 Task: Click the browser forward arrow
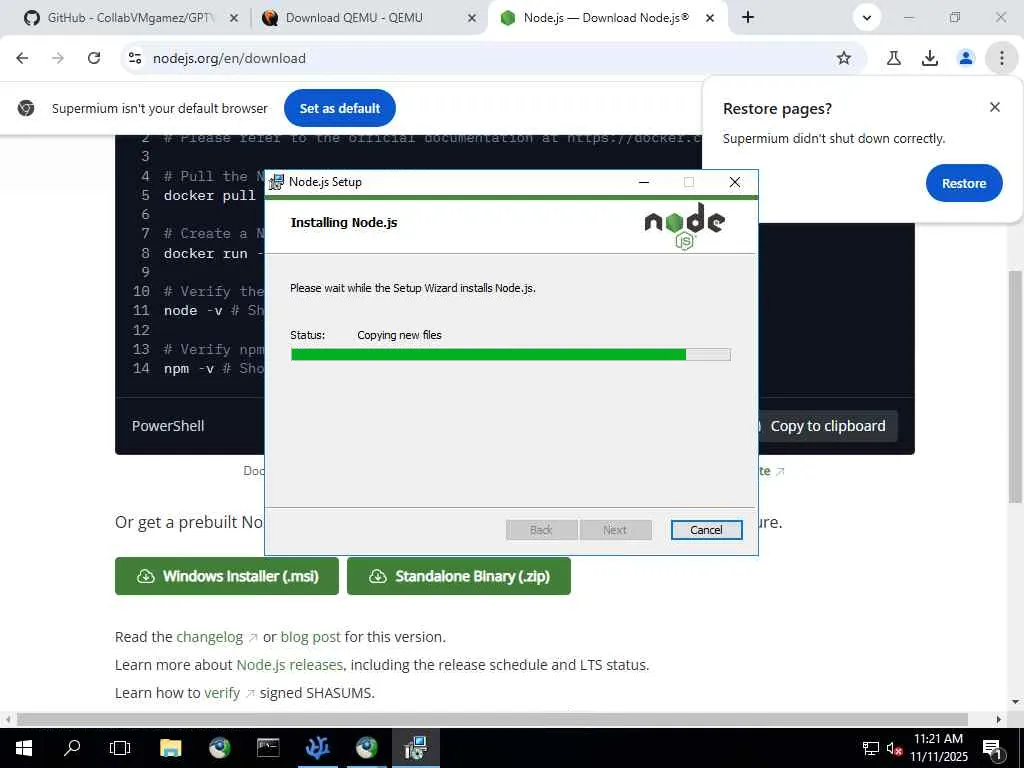point(58,58)
